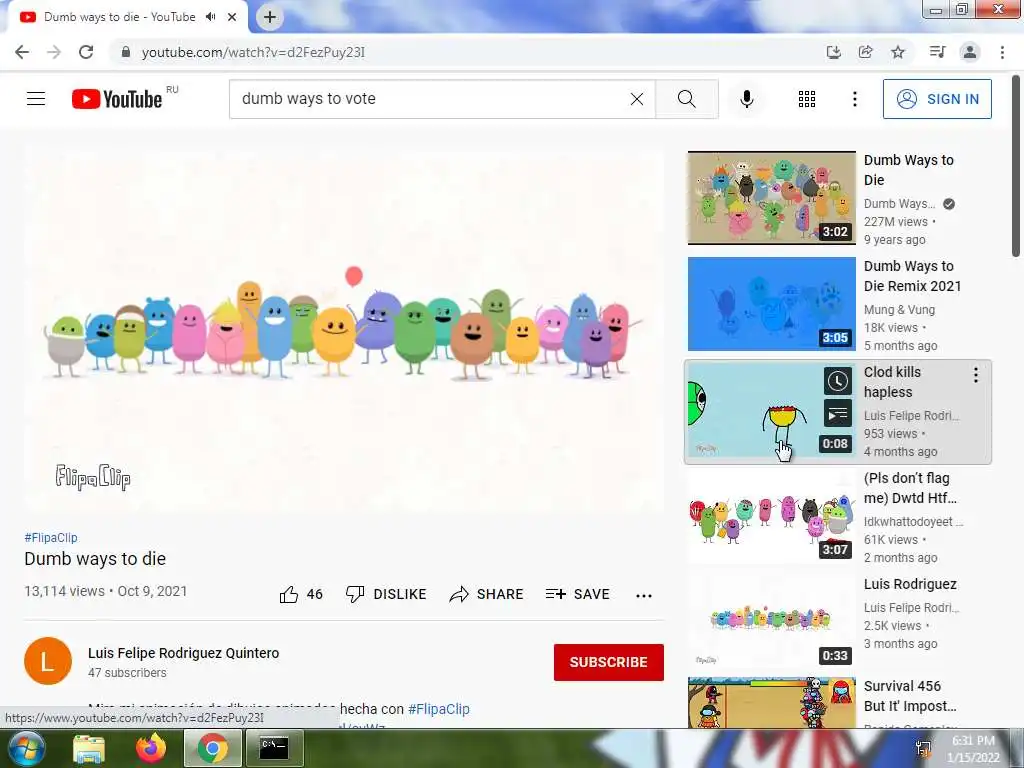The image size is (1024, 768).
Task: Open YouTube apps grid
Action: point(807,99)
